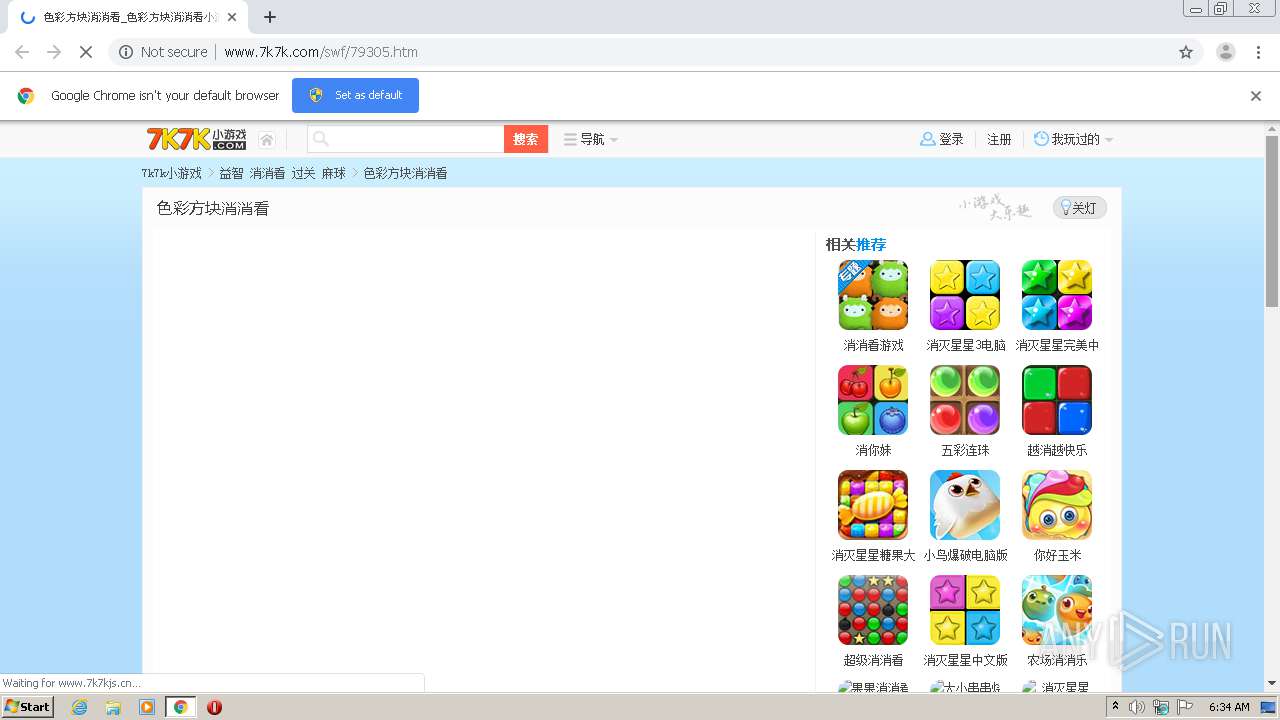The width and height of the screenshot is (1280, 720).
Task: Open the 你好玉米 game icon
Action: click(1057, 505)
